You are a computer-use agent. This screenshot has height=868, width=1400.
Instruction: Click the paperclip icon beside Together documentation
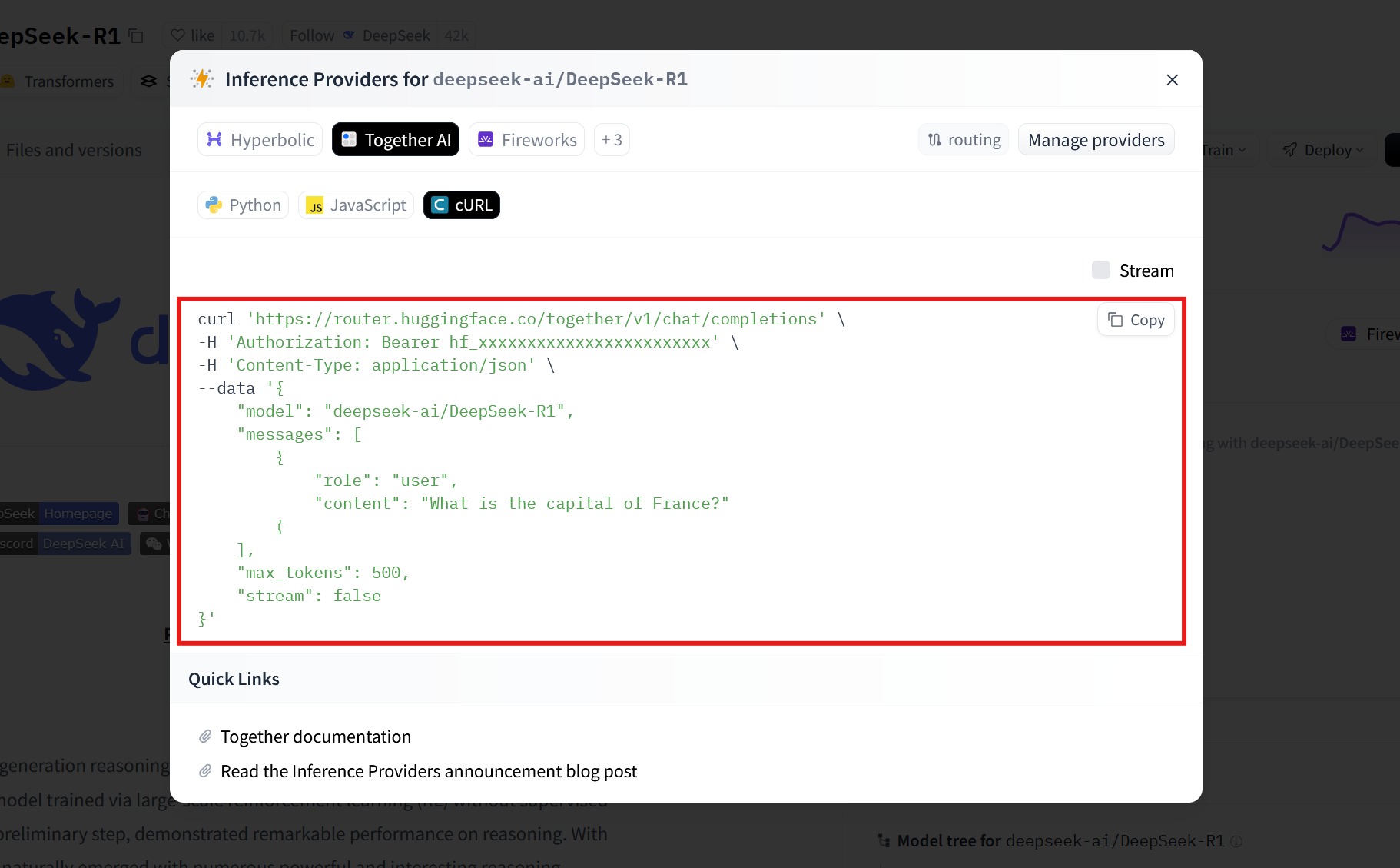tap(205, 737)
